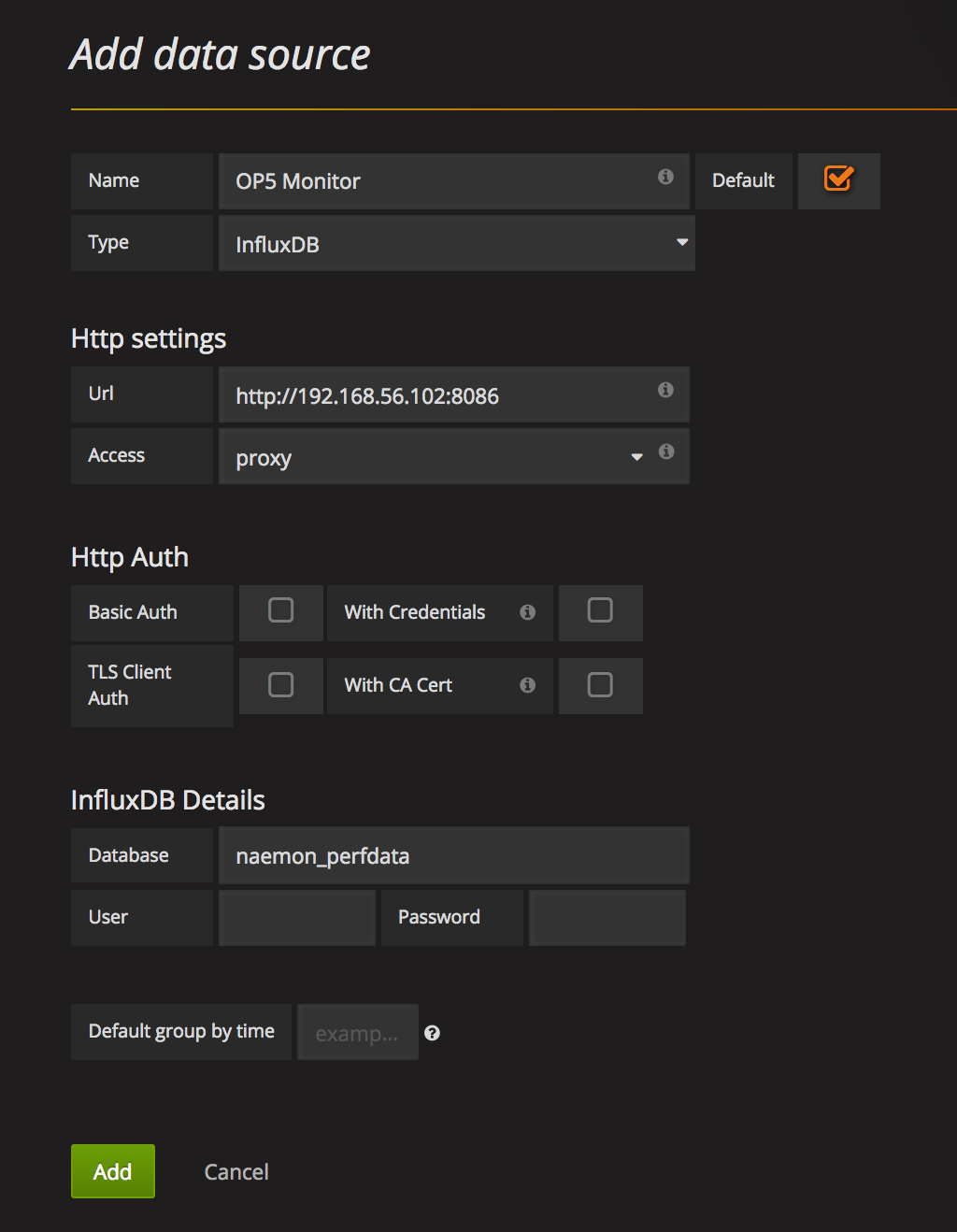Click the Http settings heading
The width and height of the screenshot is (957, 1232).
[x=149, y=339]
